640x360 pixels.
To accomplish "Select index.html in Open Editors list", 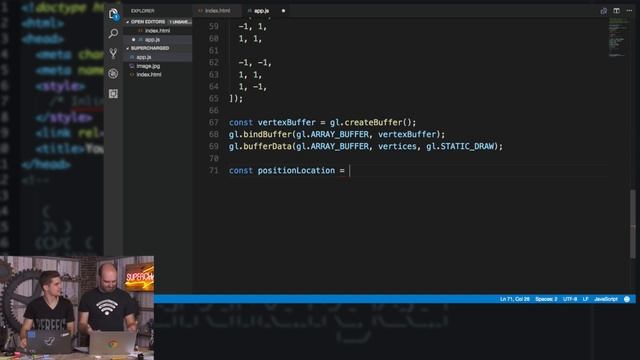I will pos(158,31).
